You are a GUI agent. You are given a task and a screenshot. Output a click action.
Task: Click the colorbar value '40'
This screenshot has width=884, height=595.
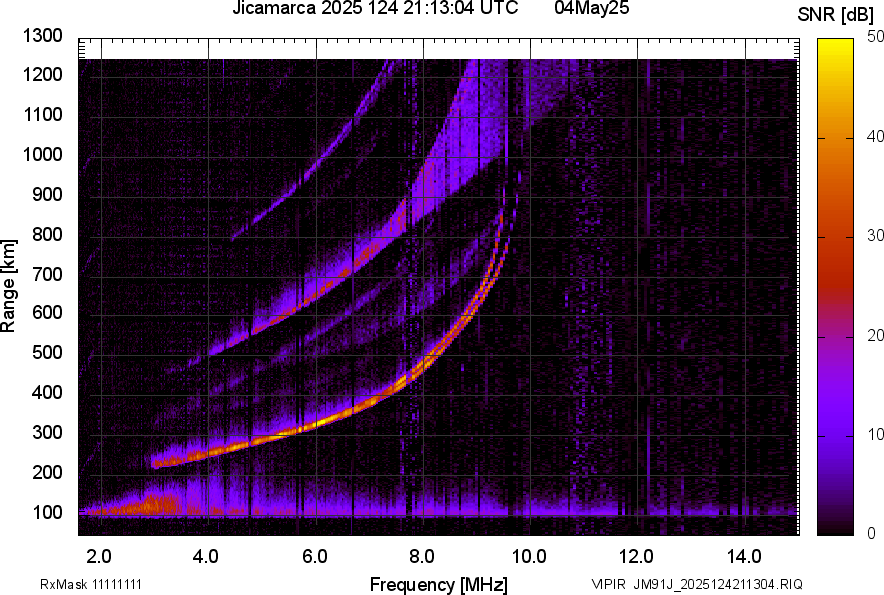(875, 136)
